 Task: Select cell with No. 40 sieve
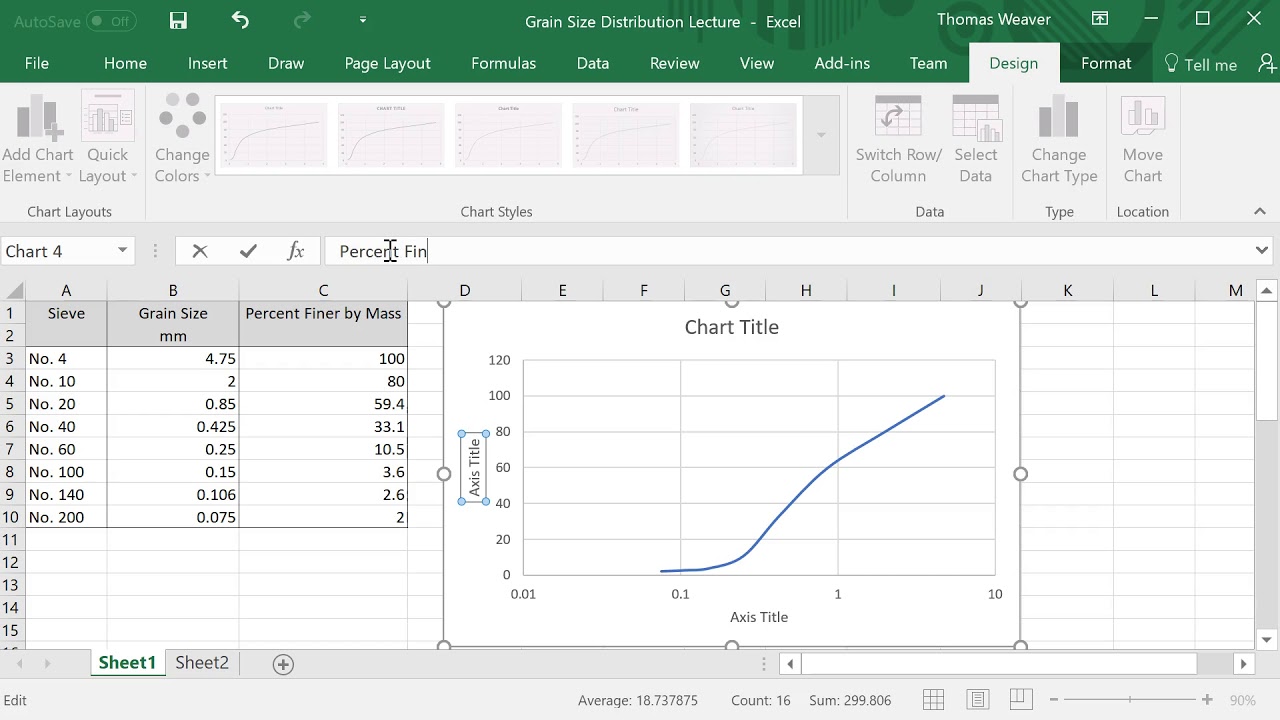tap(66, 426)
